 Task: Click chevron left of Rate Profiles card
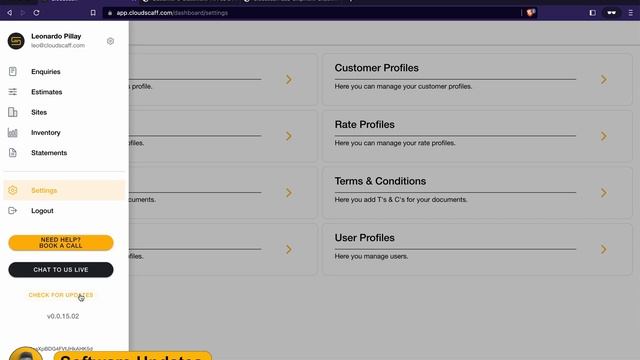click(x=289, y=136)
